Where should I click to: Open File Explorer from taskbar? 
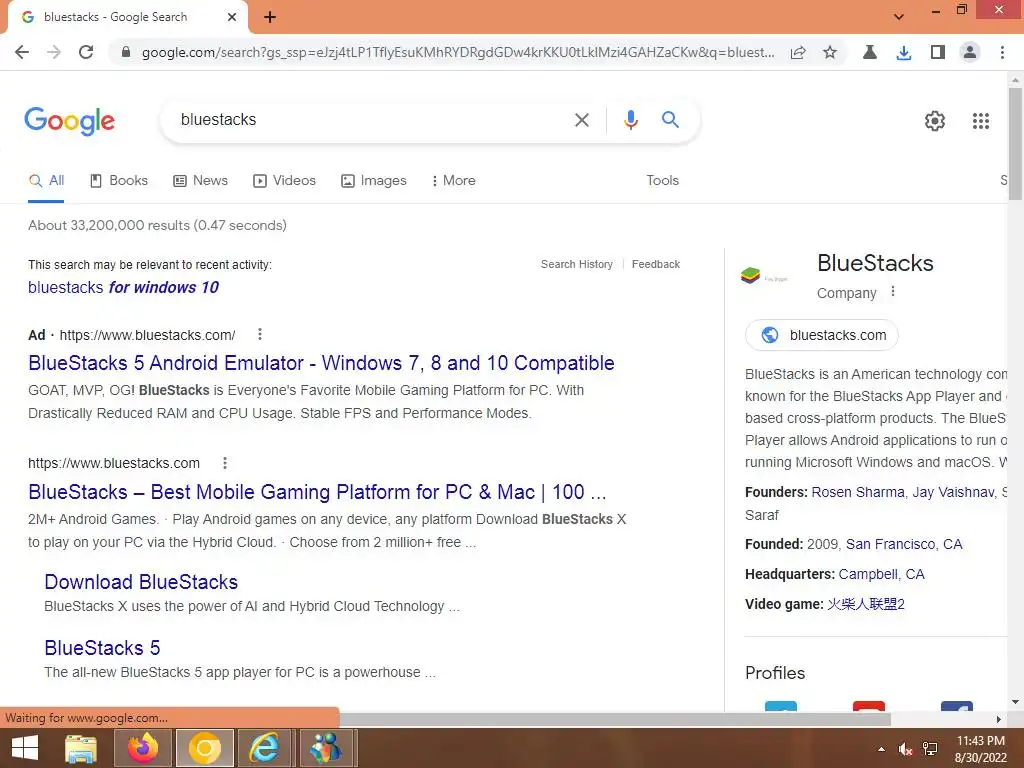coord(81,748)
